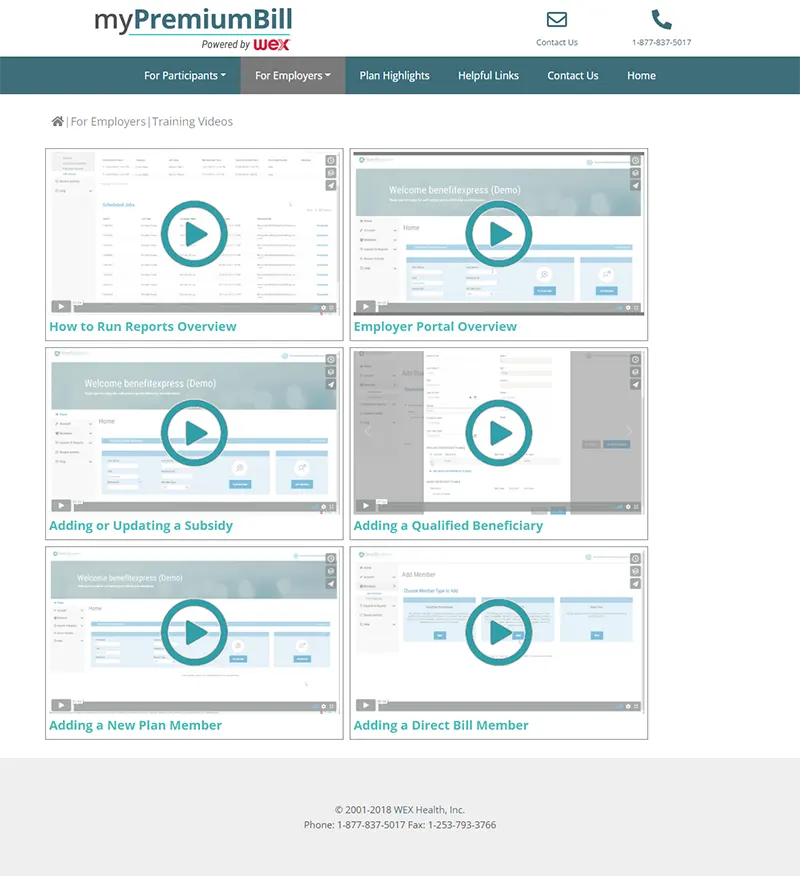
Task: Click the Watch Later clock icon on the reports video
Action: click(x=331, y=160)
